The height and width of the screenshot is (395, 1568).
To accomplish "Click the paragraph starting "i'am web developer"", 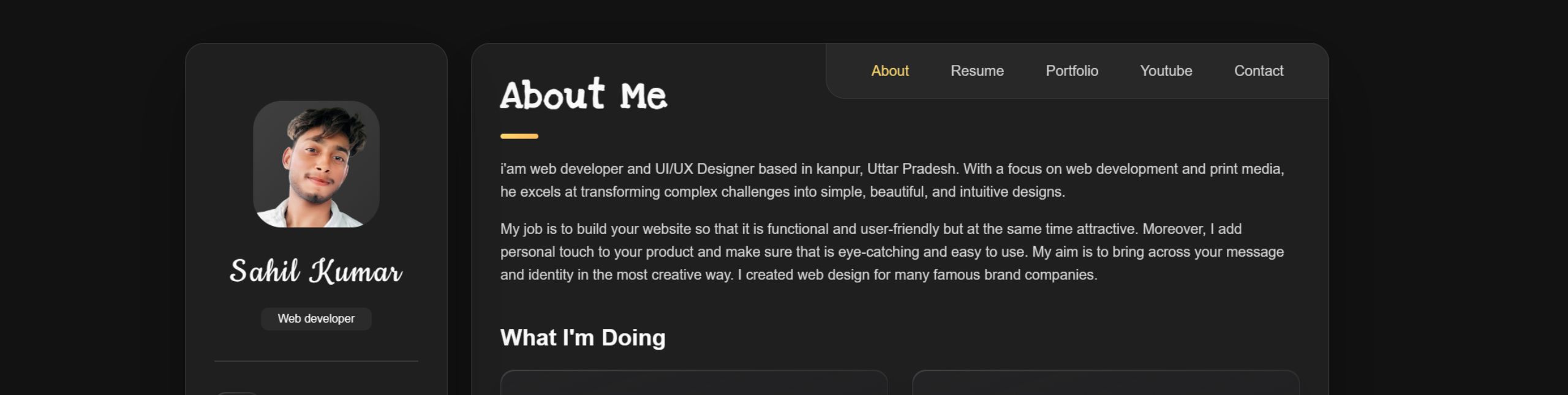I will 892,180.
